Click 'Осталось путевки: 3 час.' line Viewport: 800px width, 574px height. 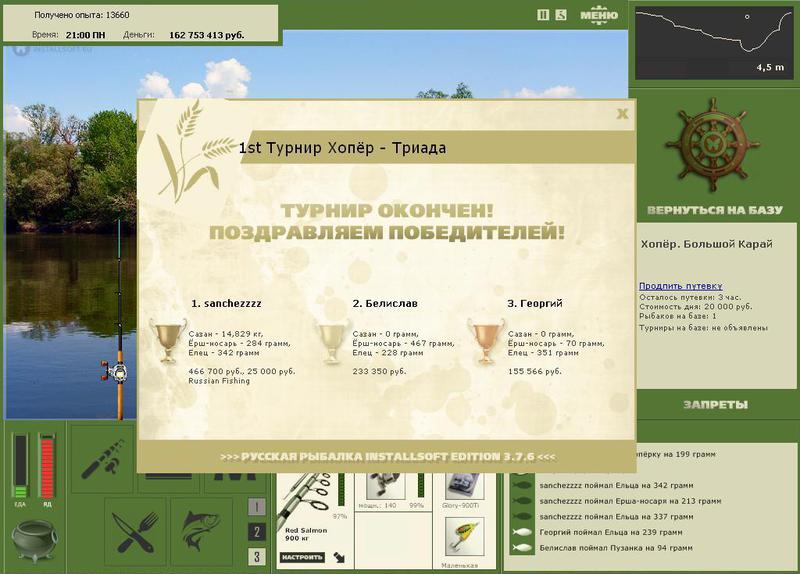pyautogui.click(x=690, y=297)
